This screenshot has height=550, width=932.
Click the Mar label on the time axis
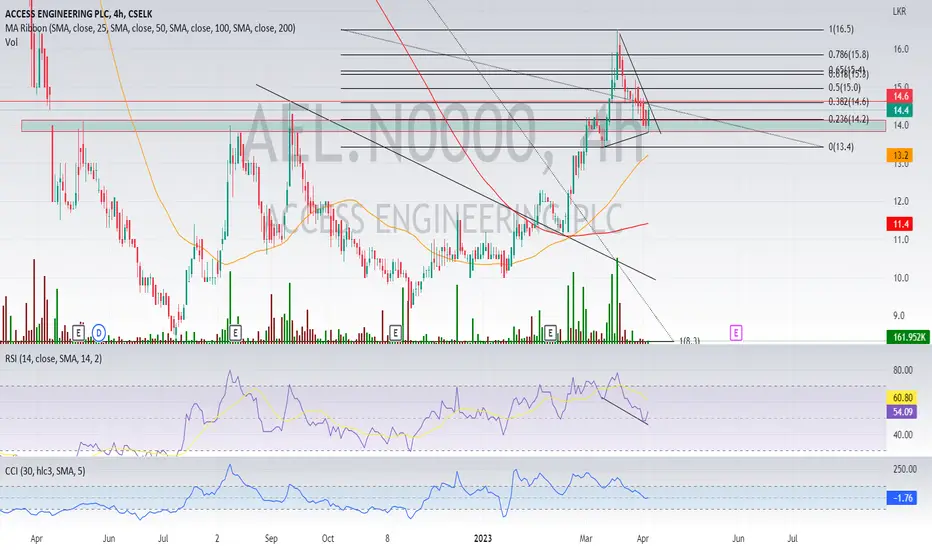(586, 539)
